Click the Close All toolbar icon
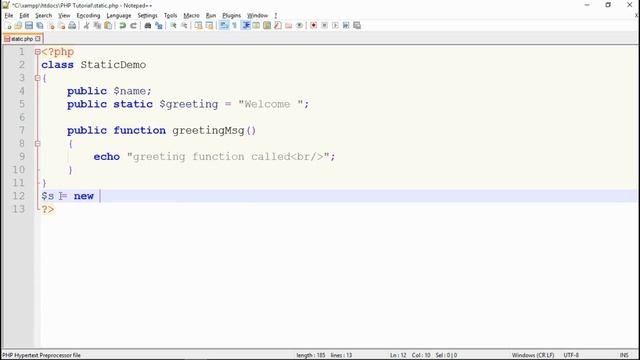640x360 pixels. click(x=61, y=26)
